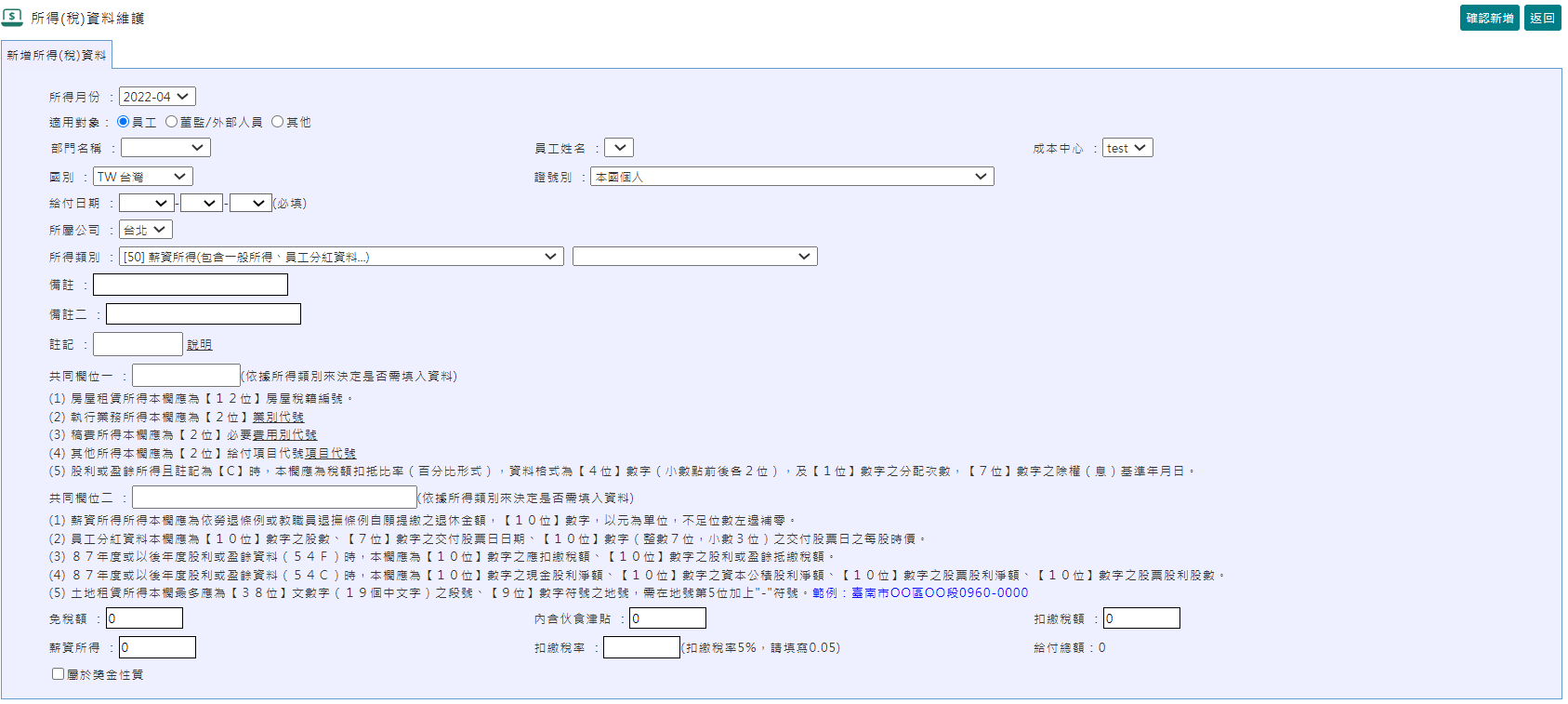Click the 說明 link beside 註記

point(199,345)
